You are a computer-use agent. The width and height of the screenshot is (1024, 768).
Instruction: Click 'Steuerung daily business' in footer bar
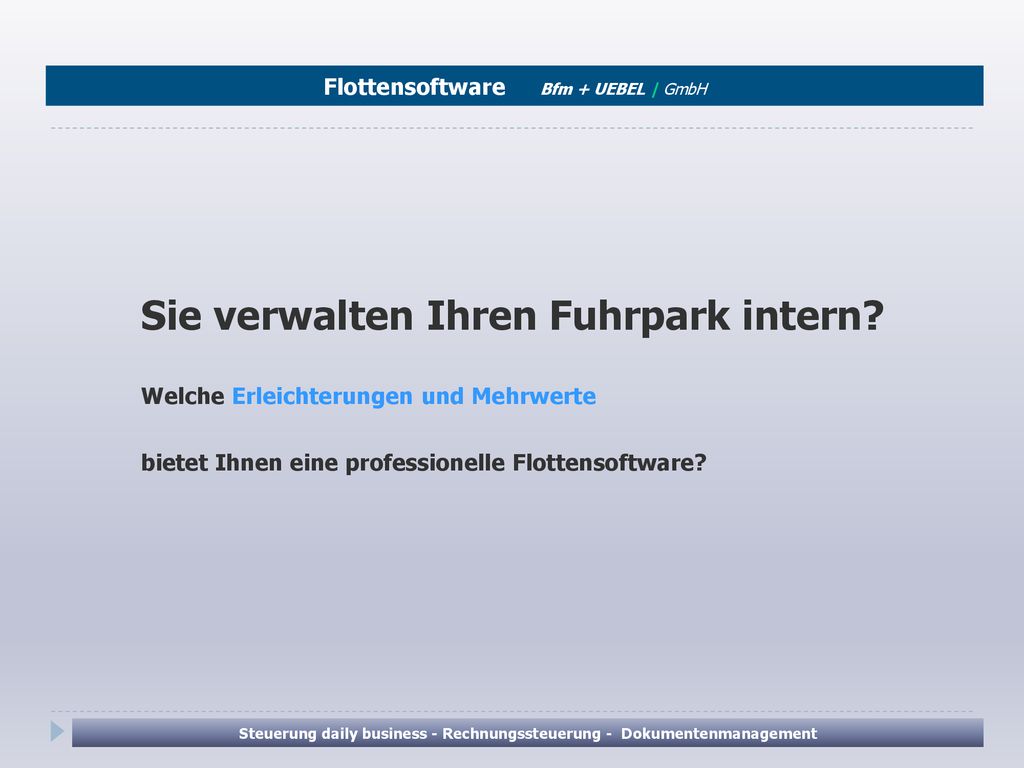[x=332, y=733]
